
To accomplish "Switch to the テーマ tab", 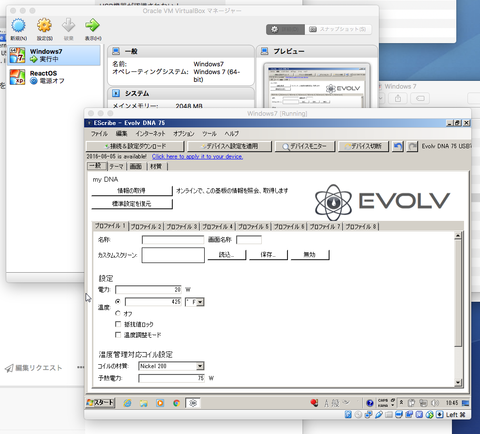I will pos(117,166).
